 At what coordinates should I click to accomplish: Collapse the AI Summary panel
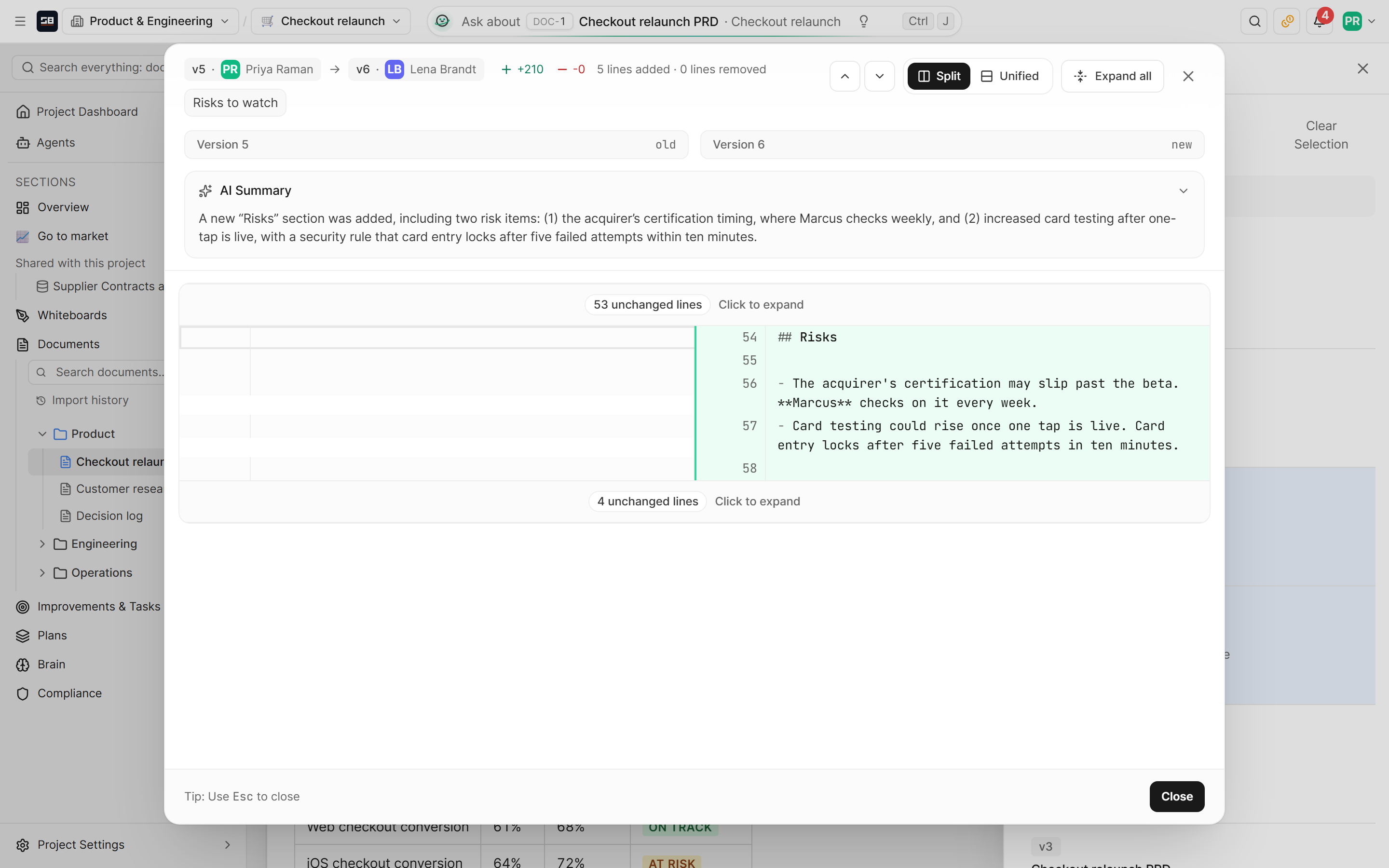pyautogui.click(x=1183, y=190)
